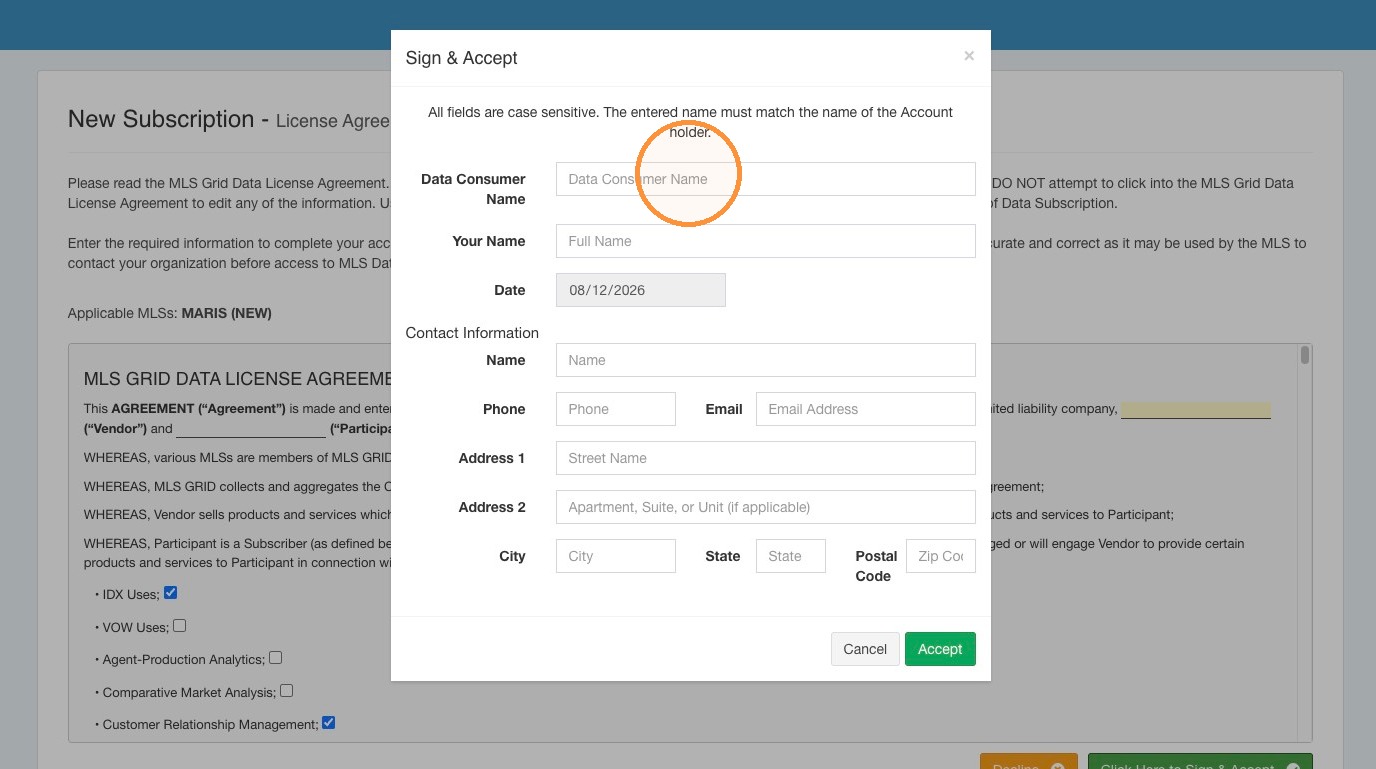
Task: Click the highlighted blank in the agreement
Action: pos(1195,410)
